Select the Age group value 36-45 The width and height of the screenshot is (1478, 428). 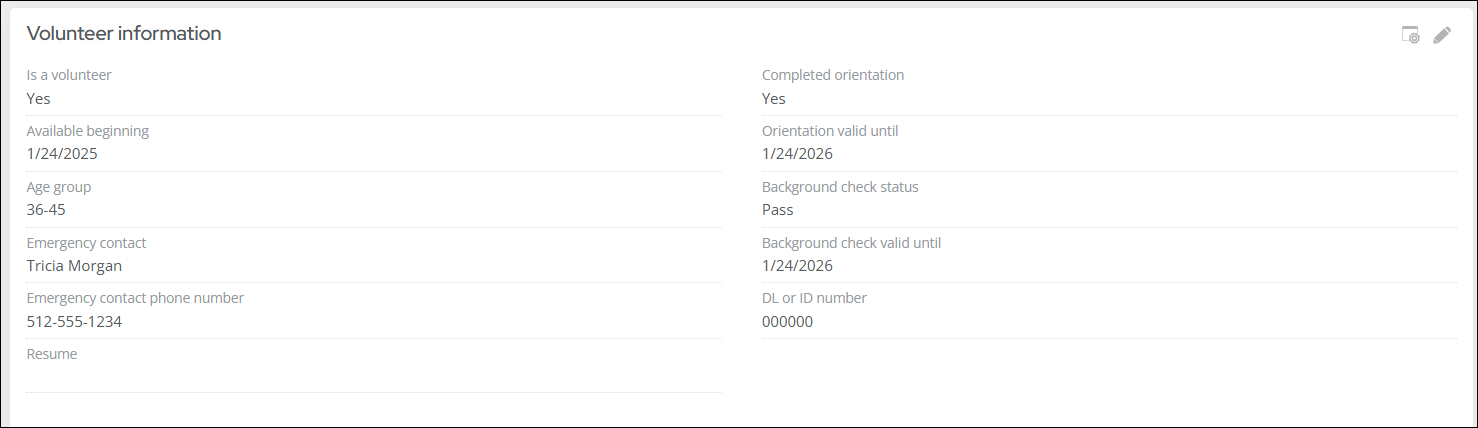pos(46,210)
